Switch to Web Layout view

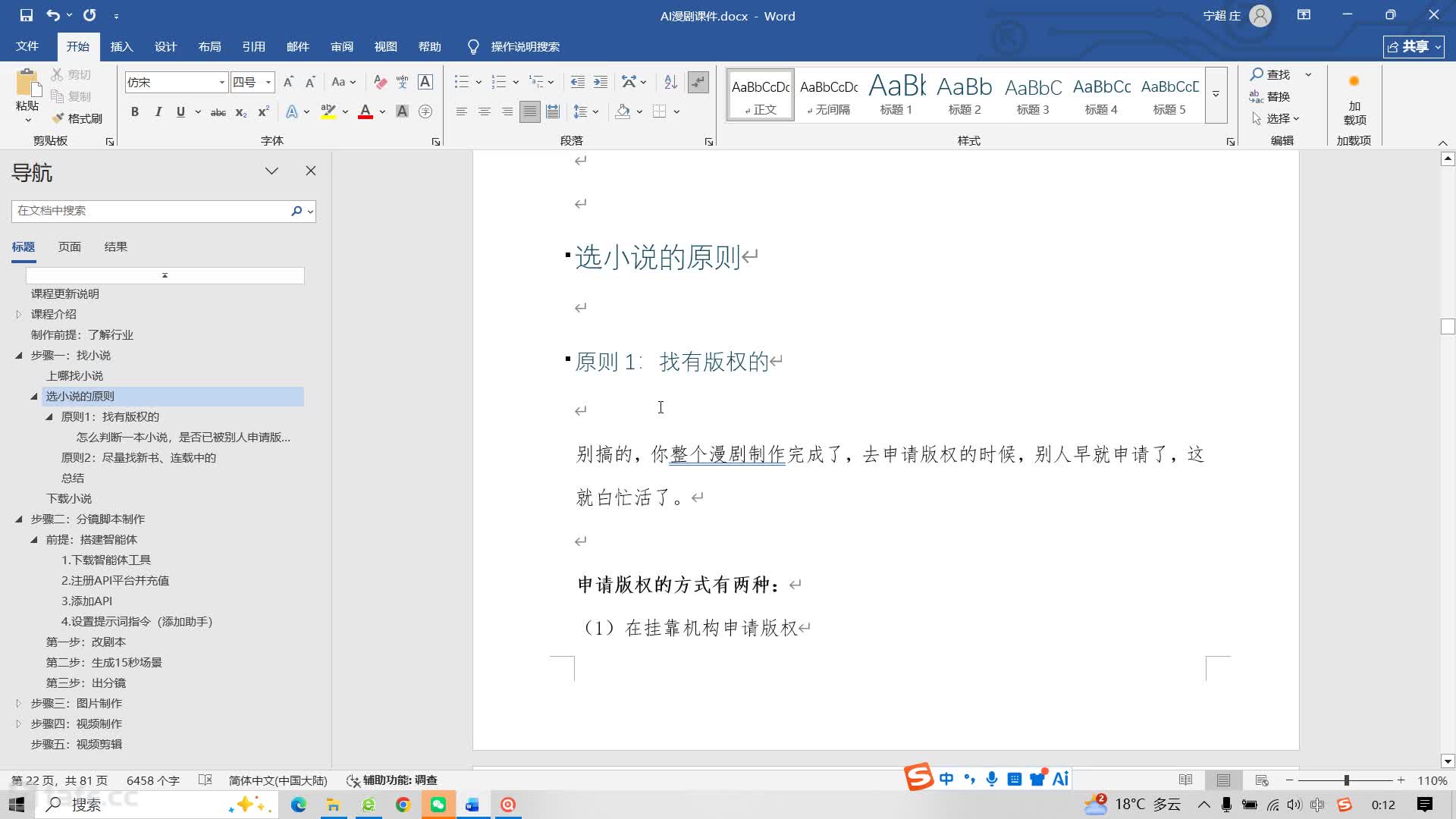click(x=1262, y=780)
